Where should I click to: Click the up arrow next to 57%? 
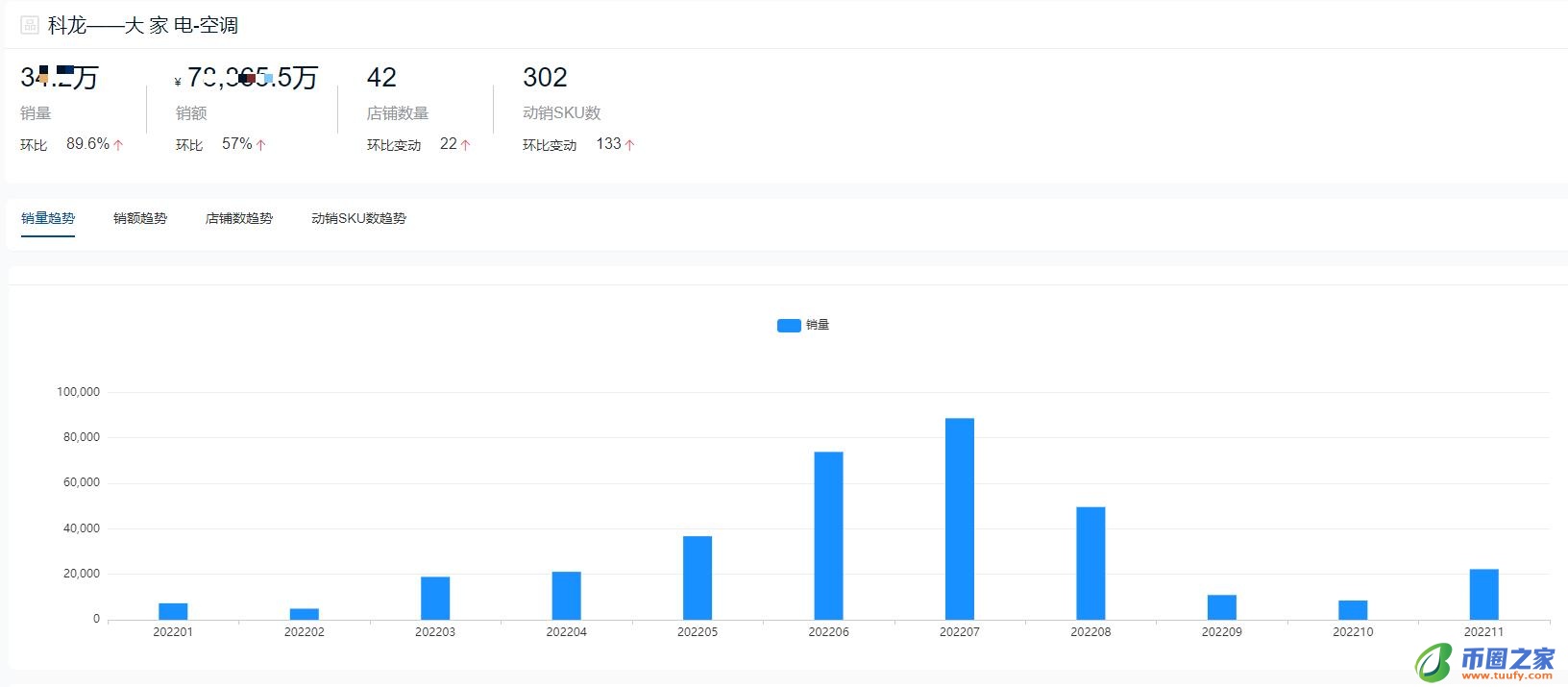(260, 145)
